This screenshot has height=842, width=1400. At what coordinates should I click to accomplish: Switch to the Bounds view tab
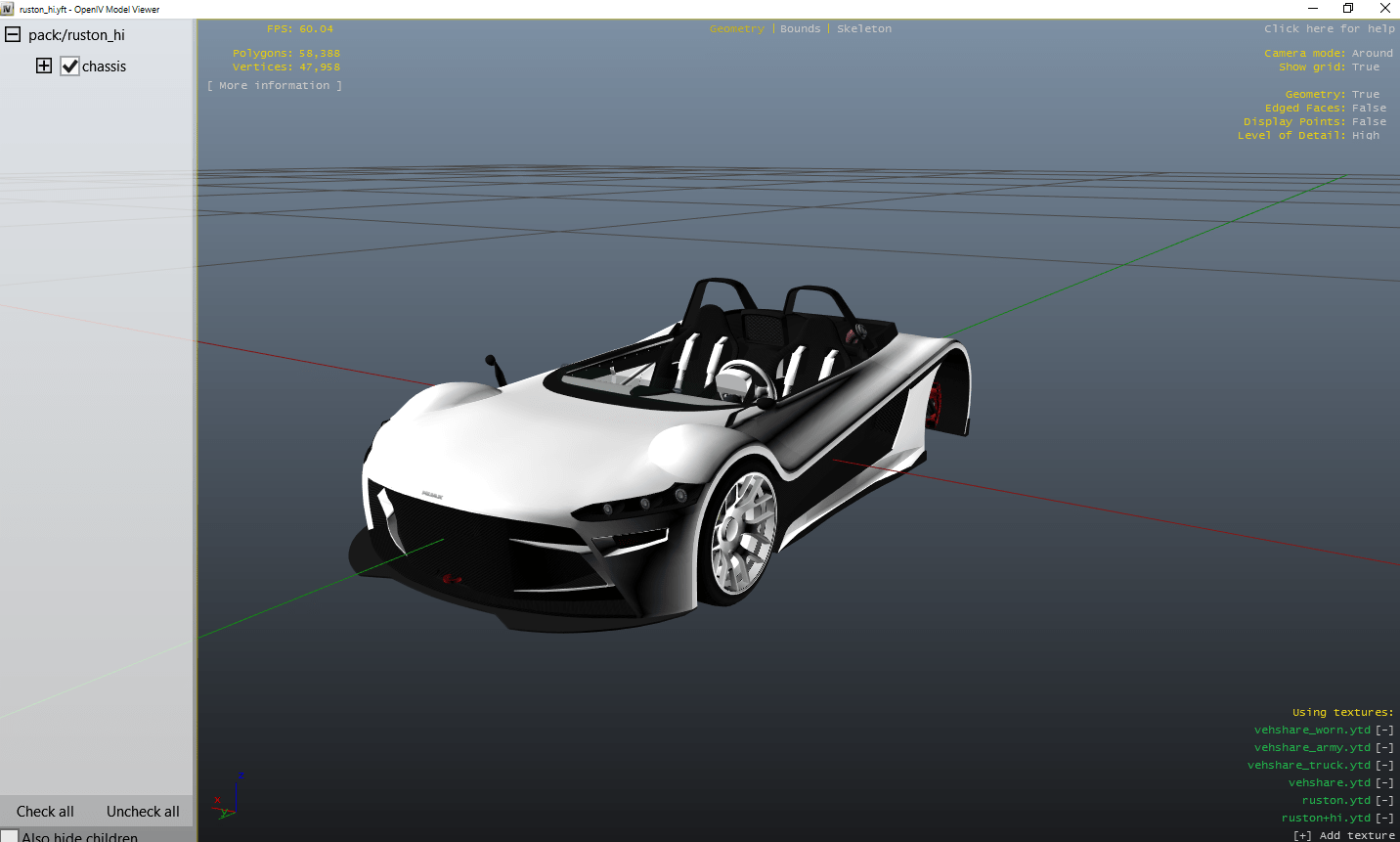800,29
